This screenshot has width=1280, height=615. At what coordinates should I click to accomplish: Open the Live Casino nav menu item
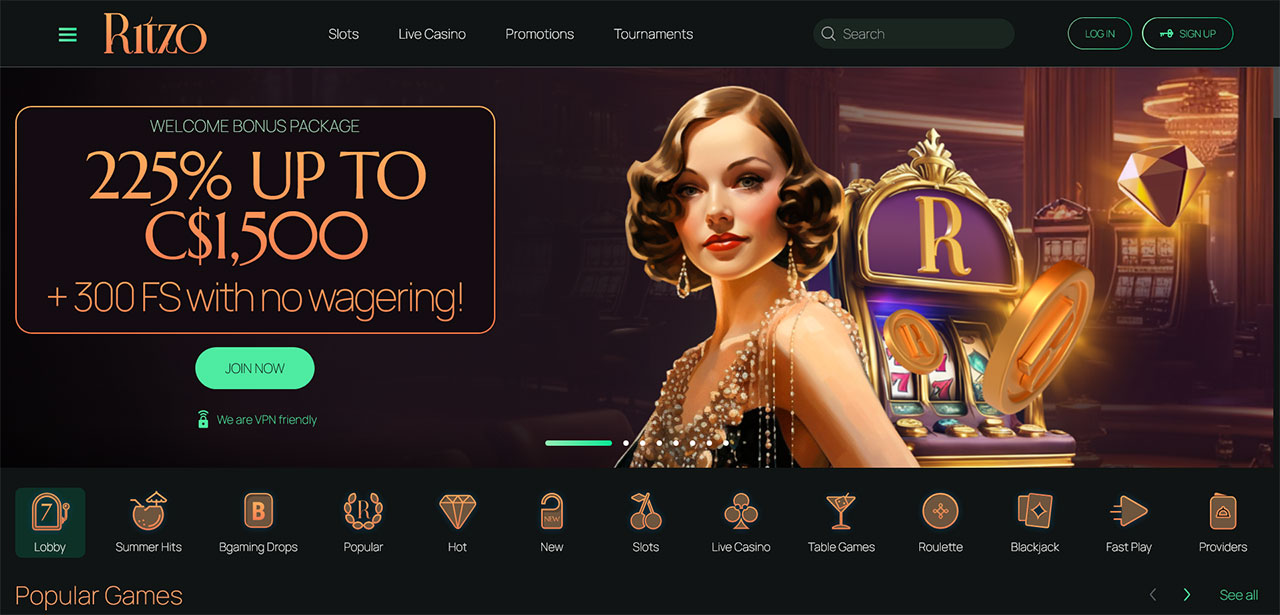pos(432,34)
